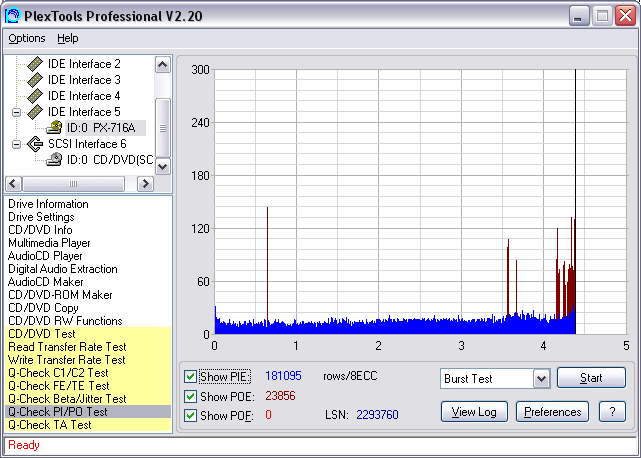Select IDE Interface 5 in tree
The width and height of the screenshot is (641, 458).
(84, 112)
